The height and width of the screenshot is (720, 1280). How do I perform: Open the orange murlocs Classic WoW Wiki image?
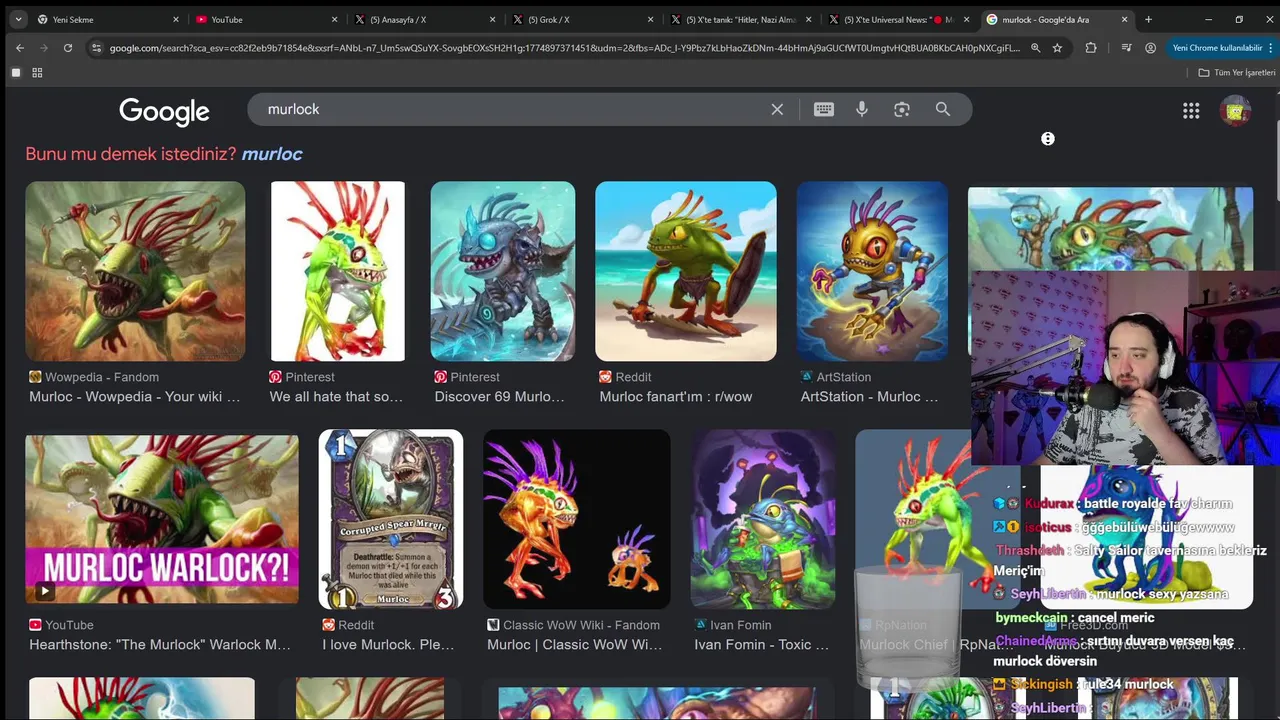[x=577, y=519]
